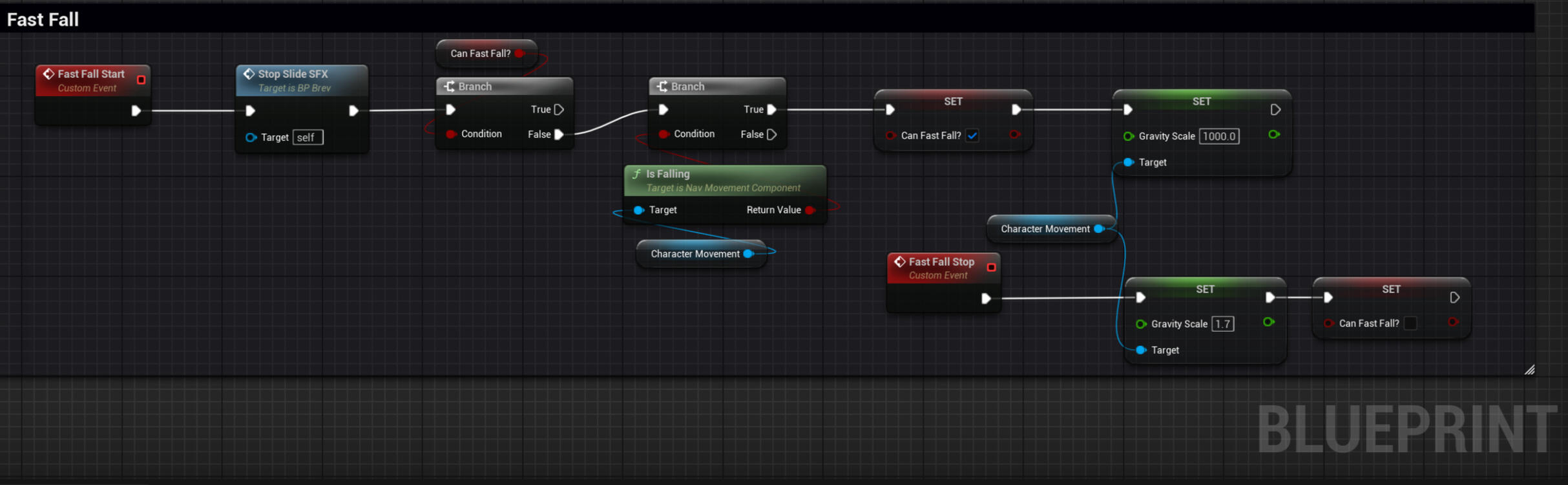Click the red delegate pin on Fast Fall Stop
Image resolution: width=1568 pixels, height=485 pixels.
[991, 267]
